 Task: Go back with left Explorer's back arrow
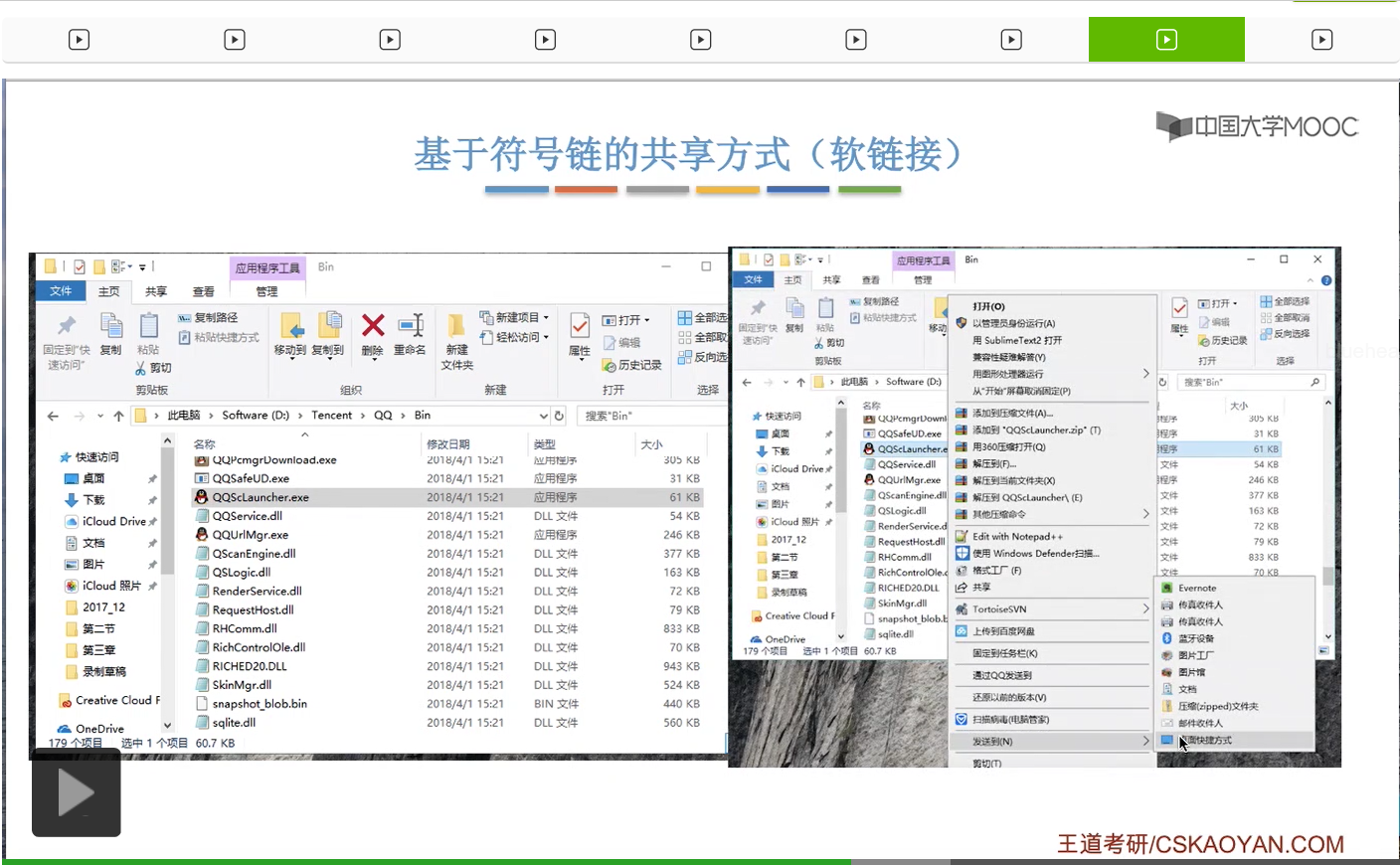[53, 416]
